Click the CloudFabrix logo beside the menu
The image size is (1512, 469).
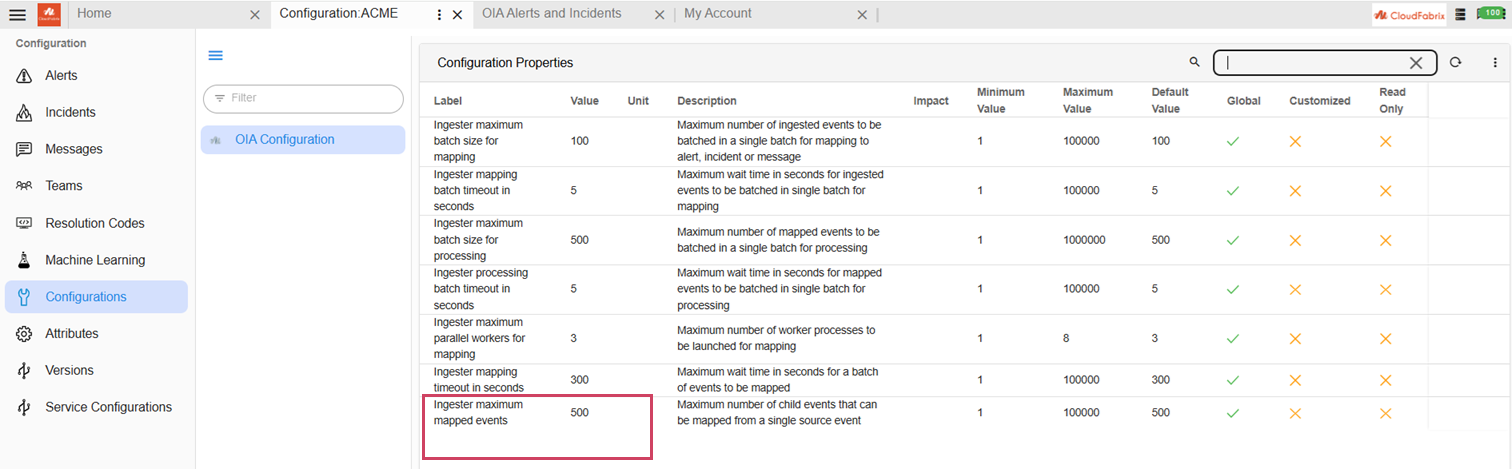click(x=50, y=14)
